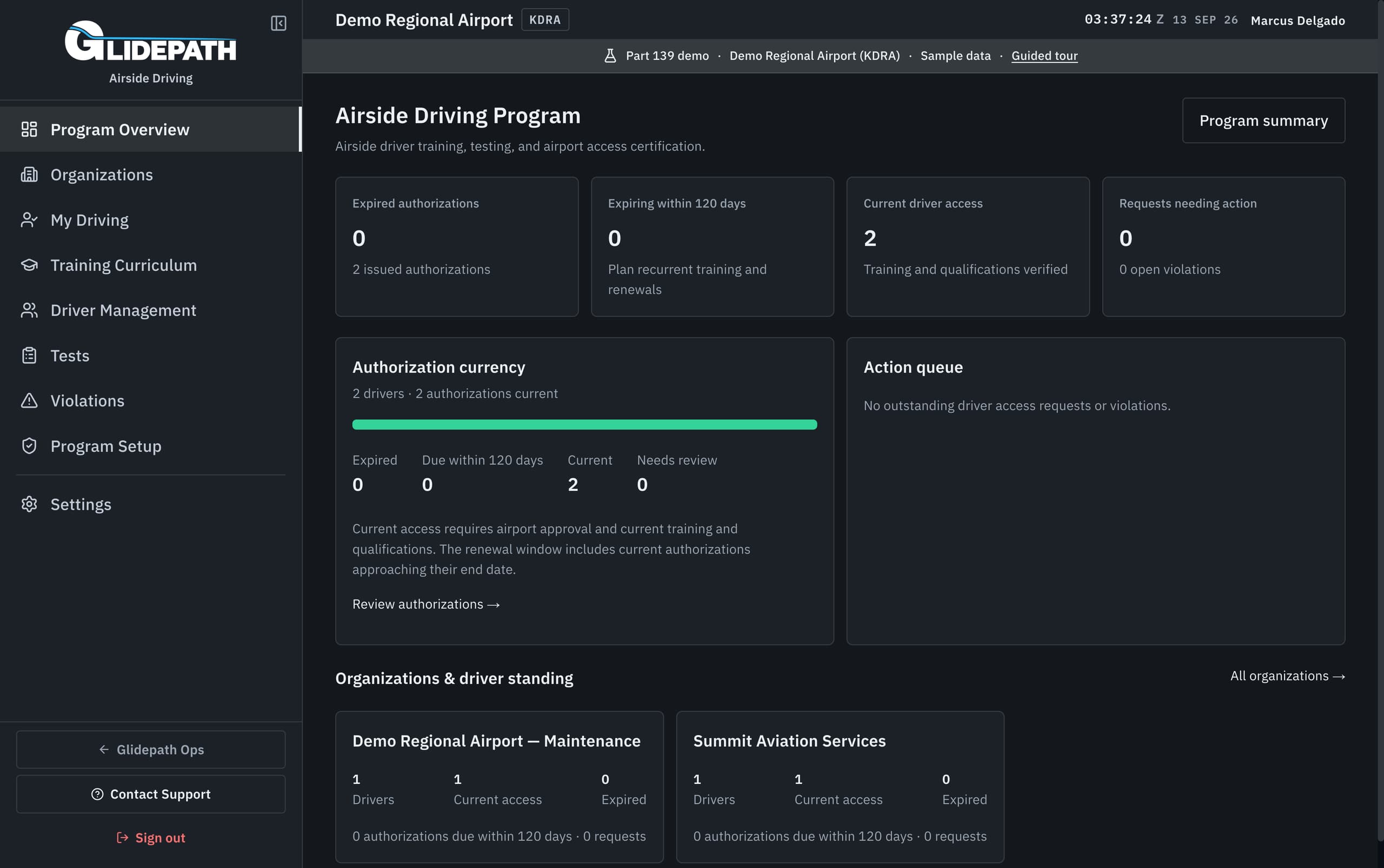Select Tests in the sidebar
Screen dimensions: 1384x868
click(x=150, y=355)
